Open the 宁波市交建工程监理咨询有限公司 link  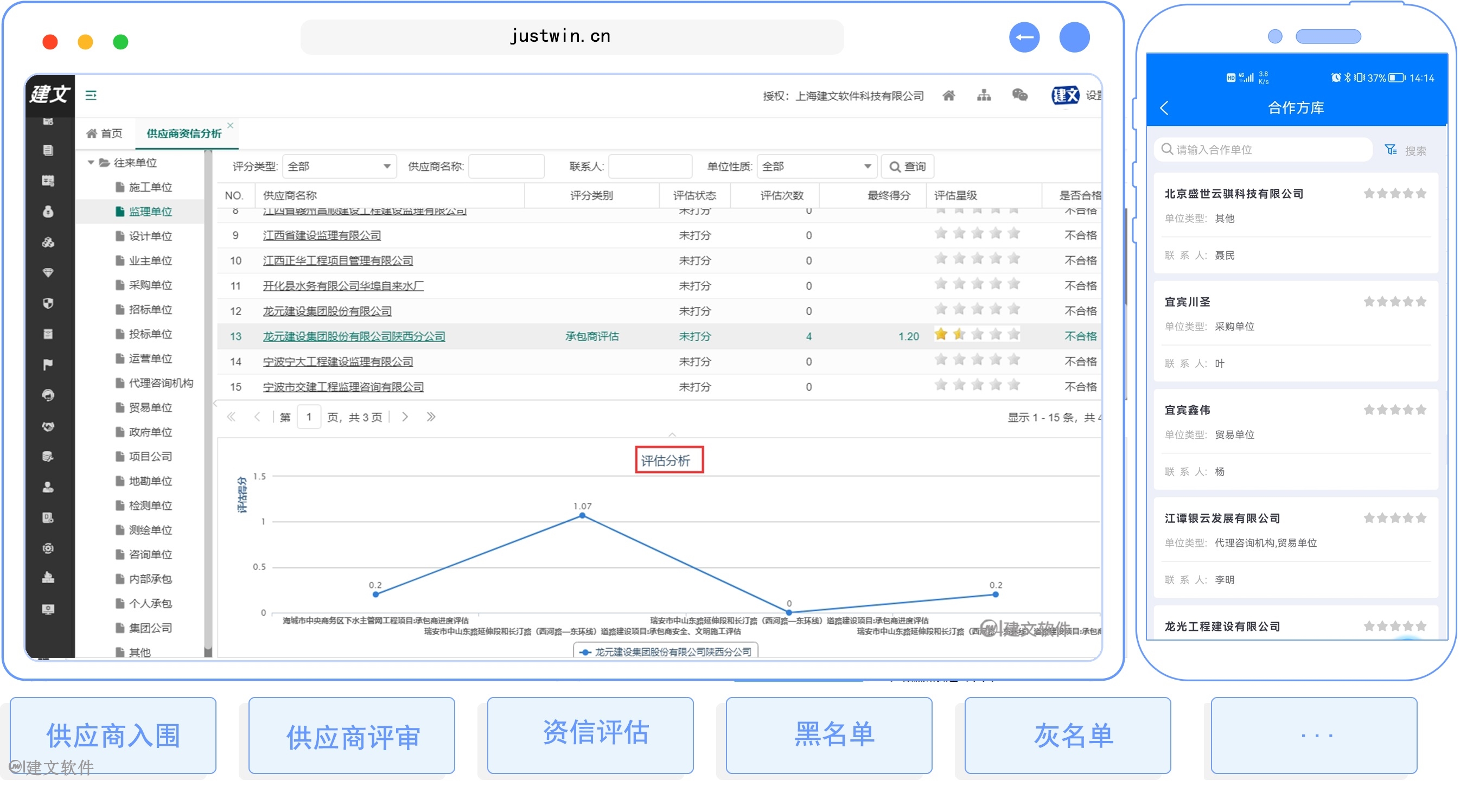coord(343,387)
